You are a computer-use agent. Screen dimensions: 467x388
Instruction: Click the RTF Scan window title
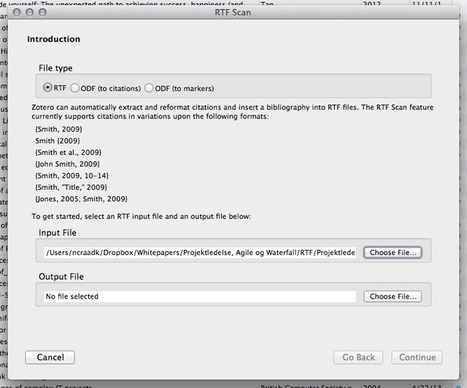(x=233, y=12)
